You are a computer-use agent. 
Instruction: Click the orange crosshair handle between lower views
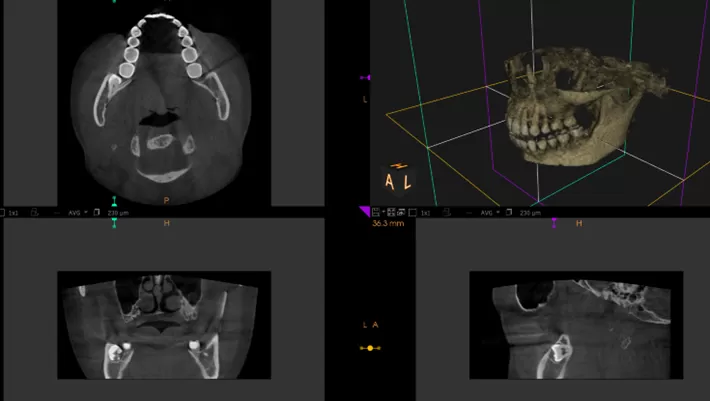[370, 348]
